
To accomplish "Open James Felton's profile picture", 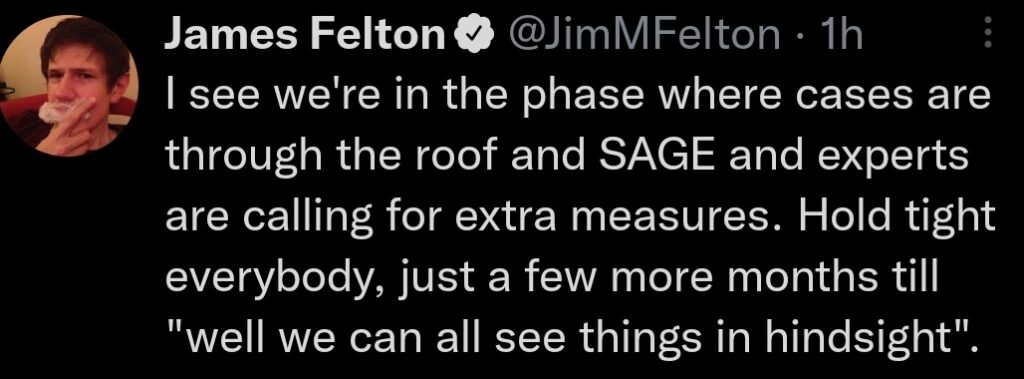I will click(69, 86).
